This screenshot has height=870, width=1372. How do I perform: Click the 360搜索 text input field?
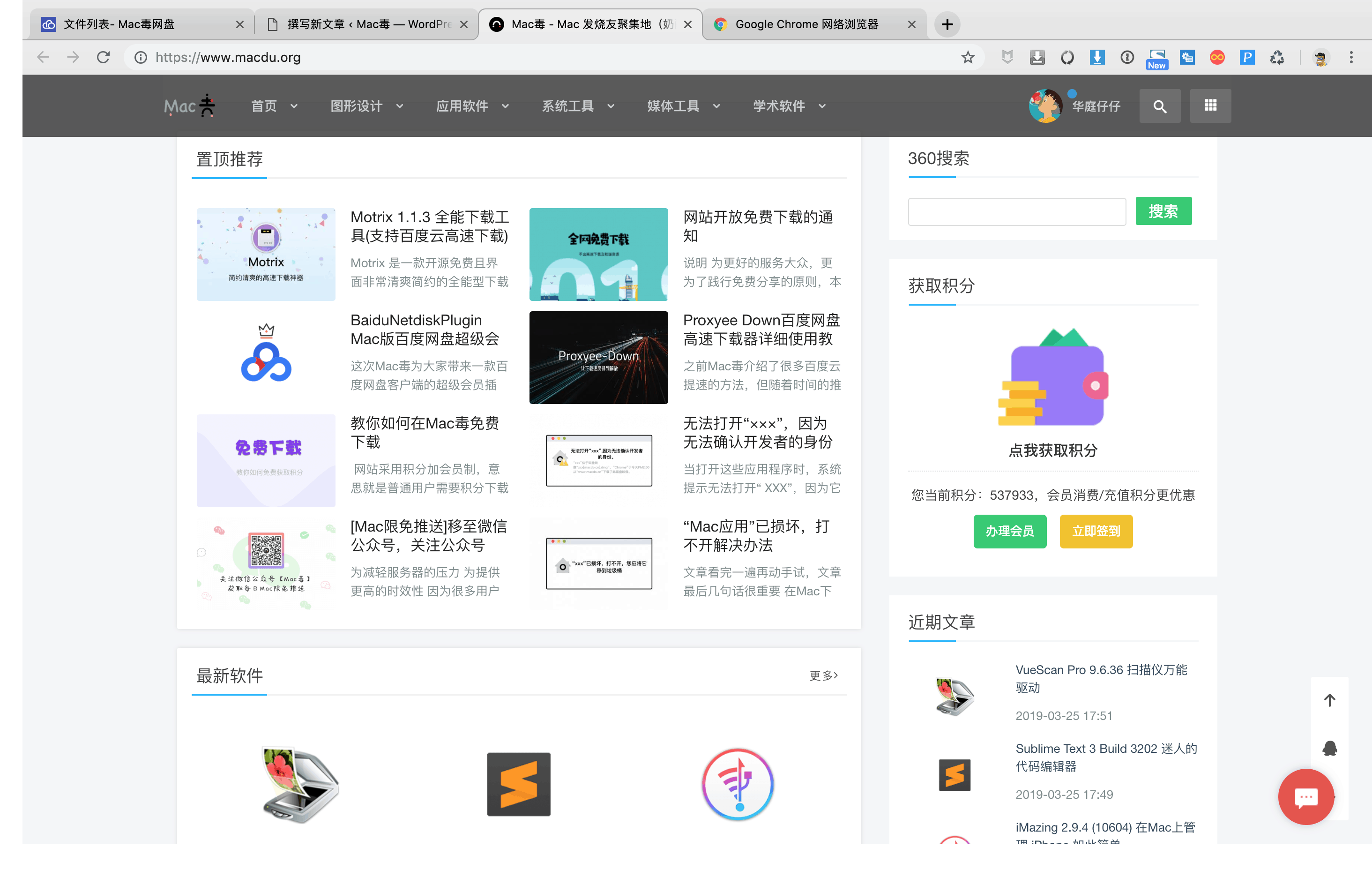point(1017,211)
